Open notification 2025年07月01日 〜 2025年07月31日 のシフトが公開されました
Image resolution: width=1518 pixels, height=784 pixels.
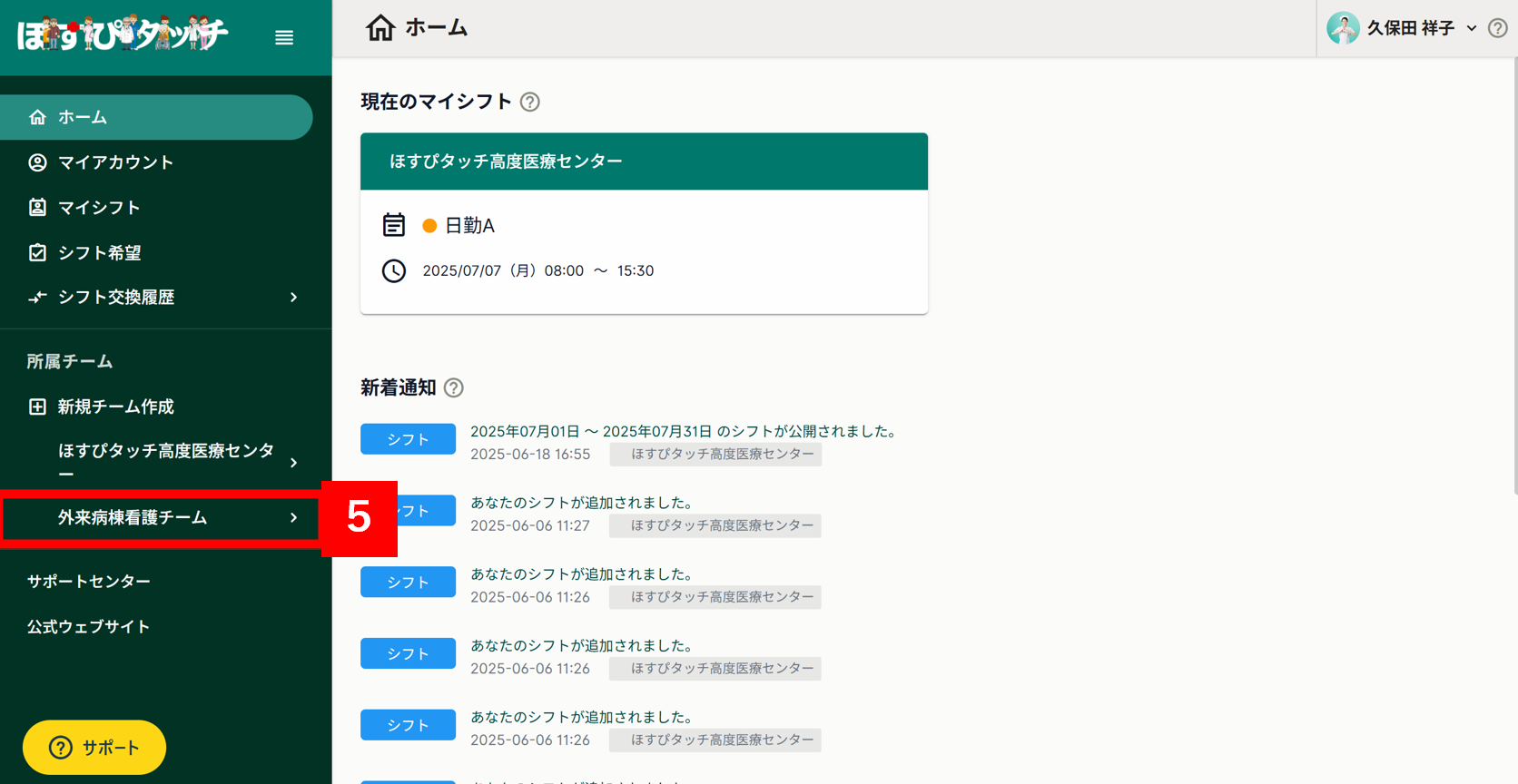685,431
